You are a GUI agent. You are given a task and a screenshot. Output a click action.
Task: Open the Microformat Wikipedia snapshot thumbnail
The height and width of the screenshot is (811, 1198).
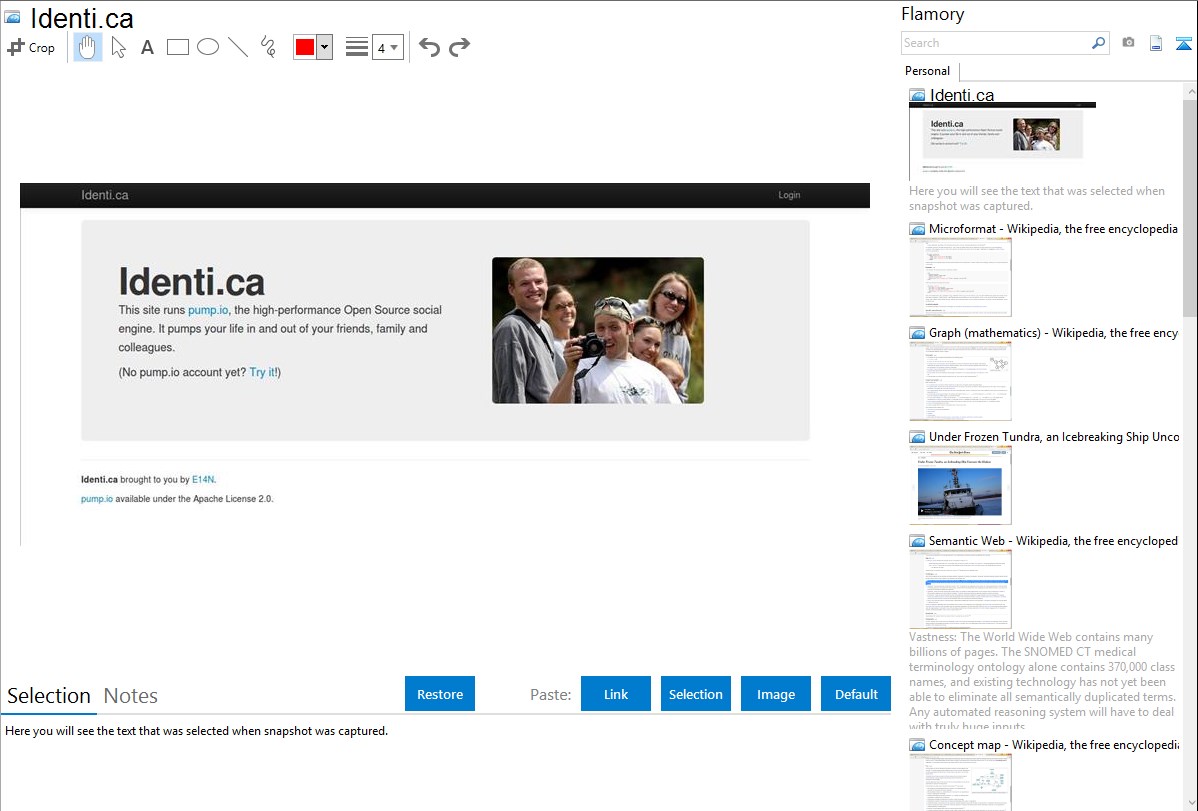click(960, 277)
